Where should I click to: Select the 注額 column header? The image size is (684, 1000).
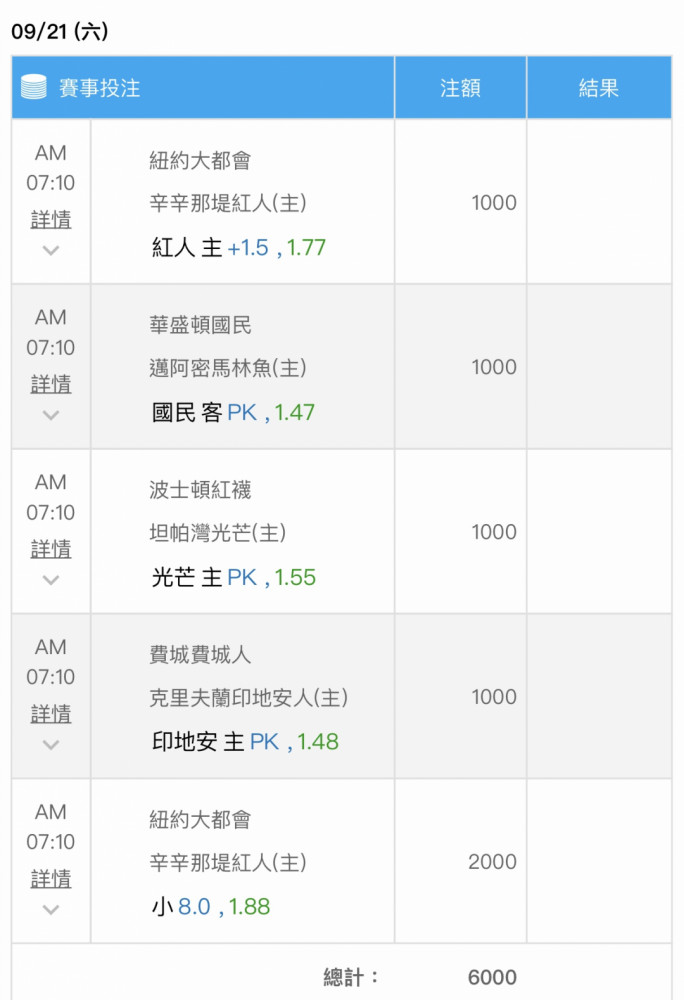460,87
